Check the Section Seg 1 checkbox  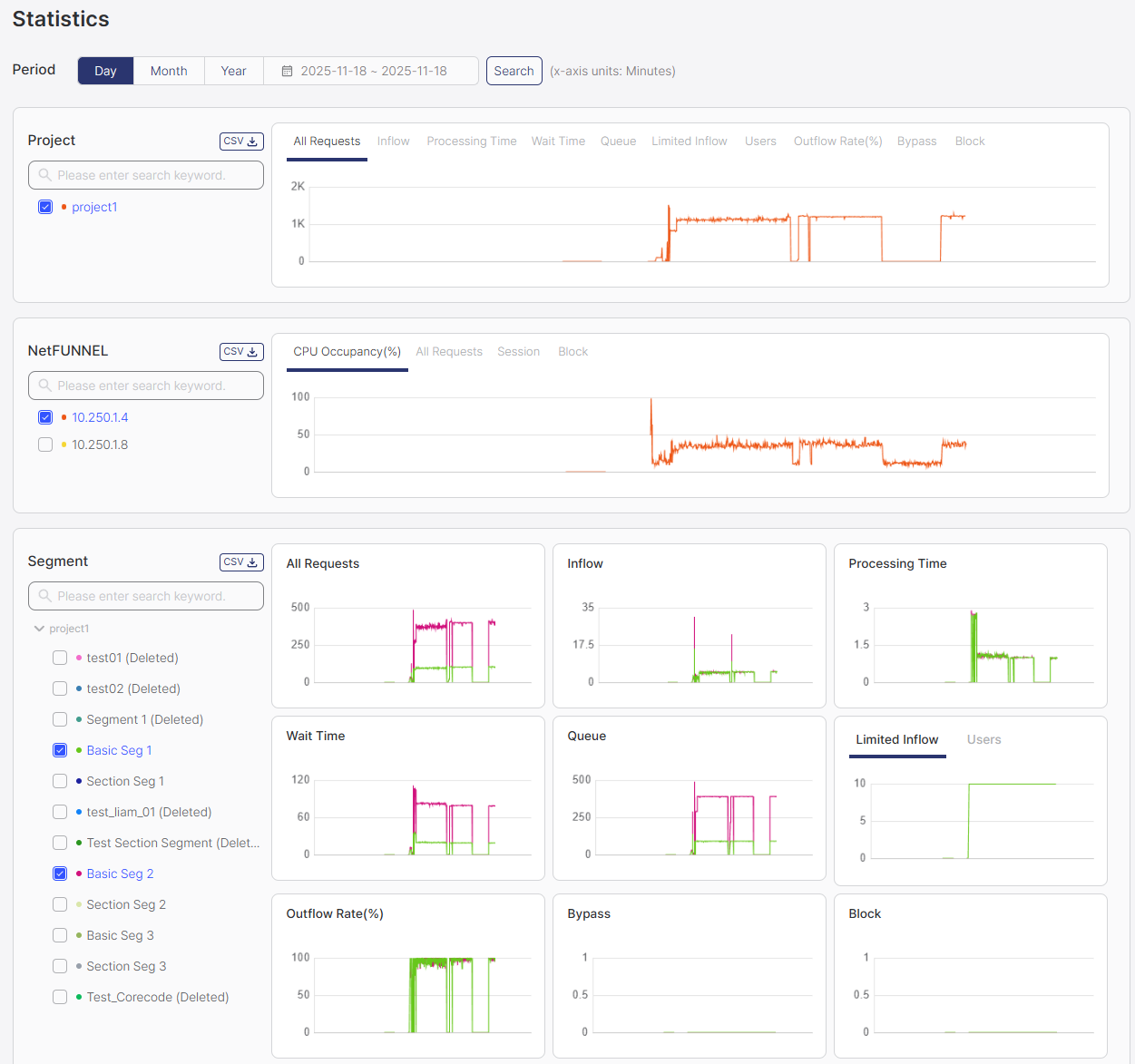tap(60, 781)
